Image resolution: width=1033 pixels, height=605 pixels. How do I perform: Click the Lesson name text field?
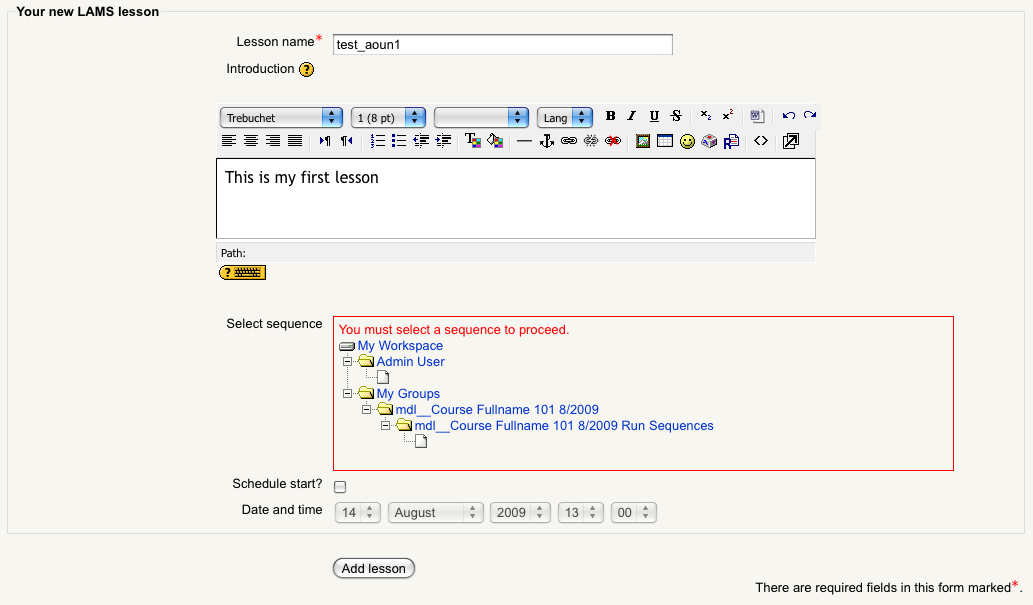pyautogui.click(x=502, y=45)
